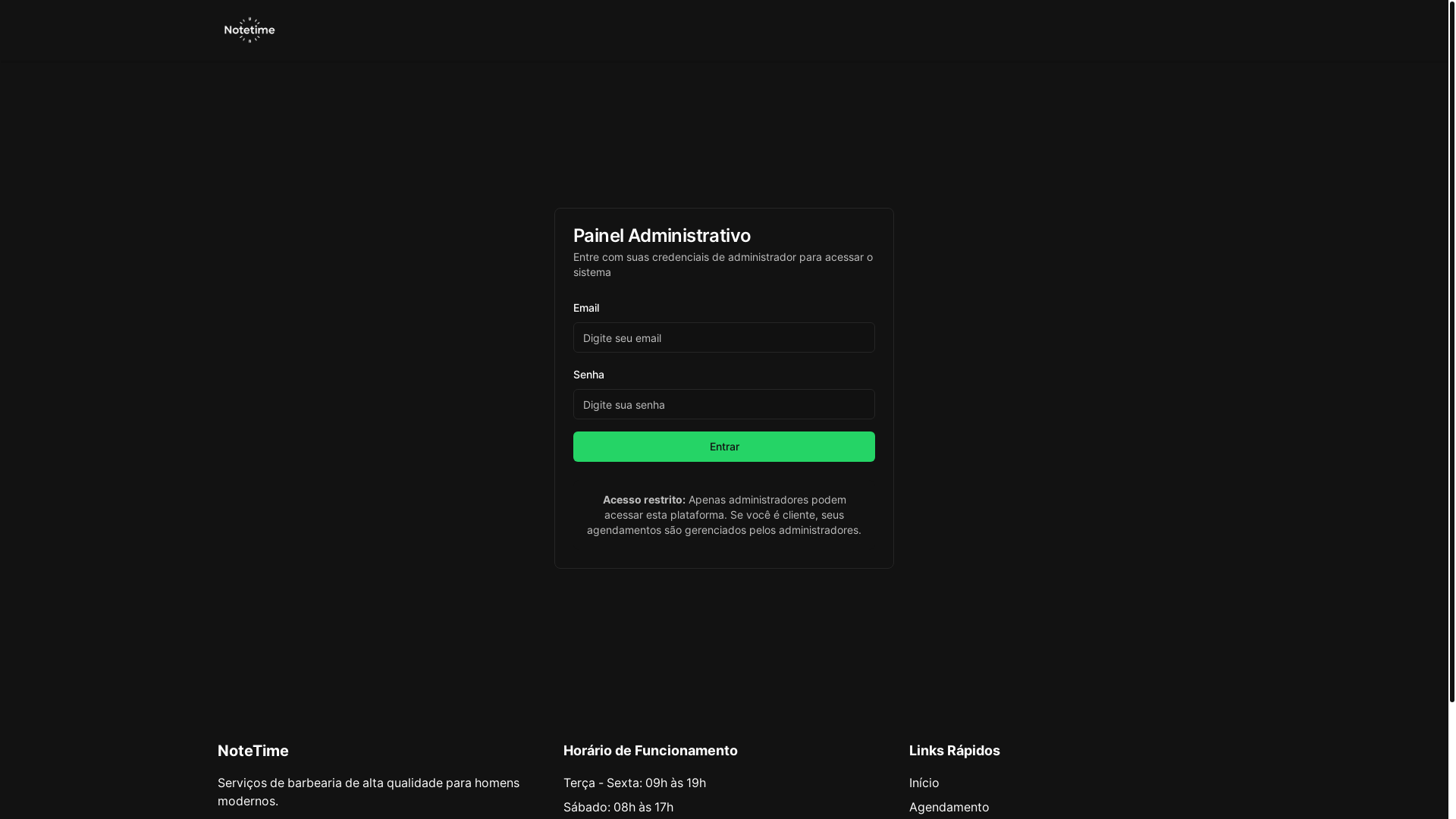1456x819 pixels.
Task: Click the page vertical scrollbar
Action: [x=1451, y=350]
